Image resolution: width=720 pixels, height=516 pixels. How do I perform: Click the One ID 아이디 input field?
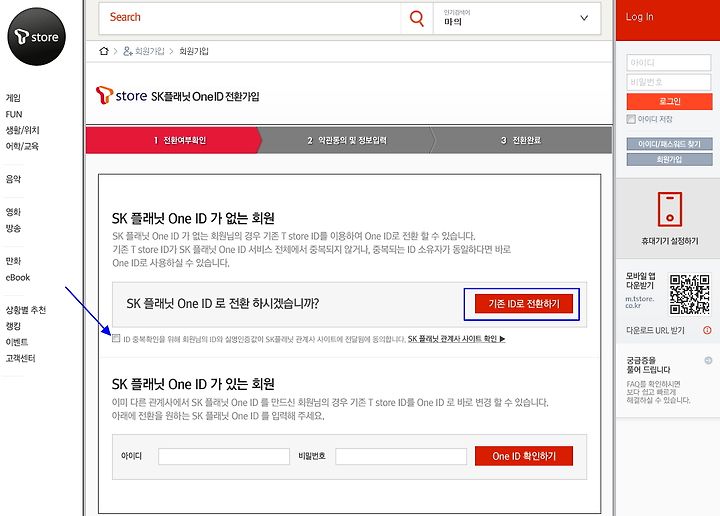(224, 456)
